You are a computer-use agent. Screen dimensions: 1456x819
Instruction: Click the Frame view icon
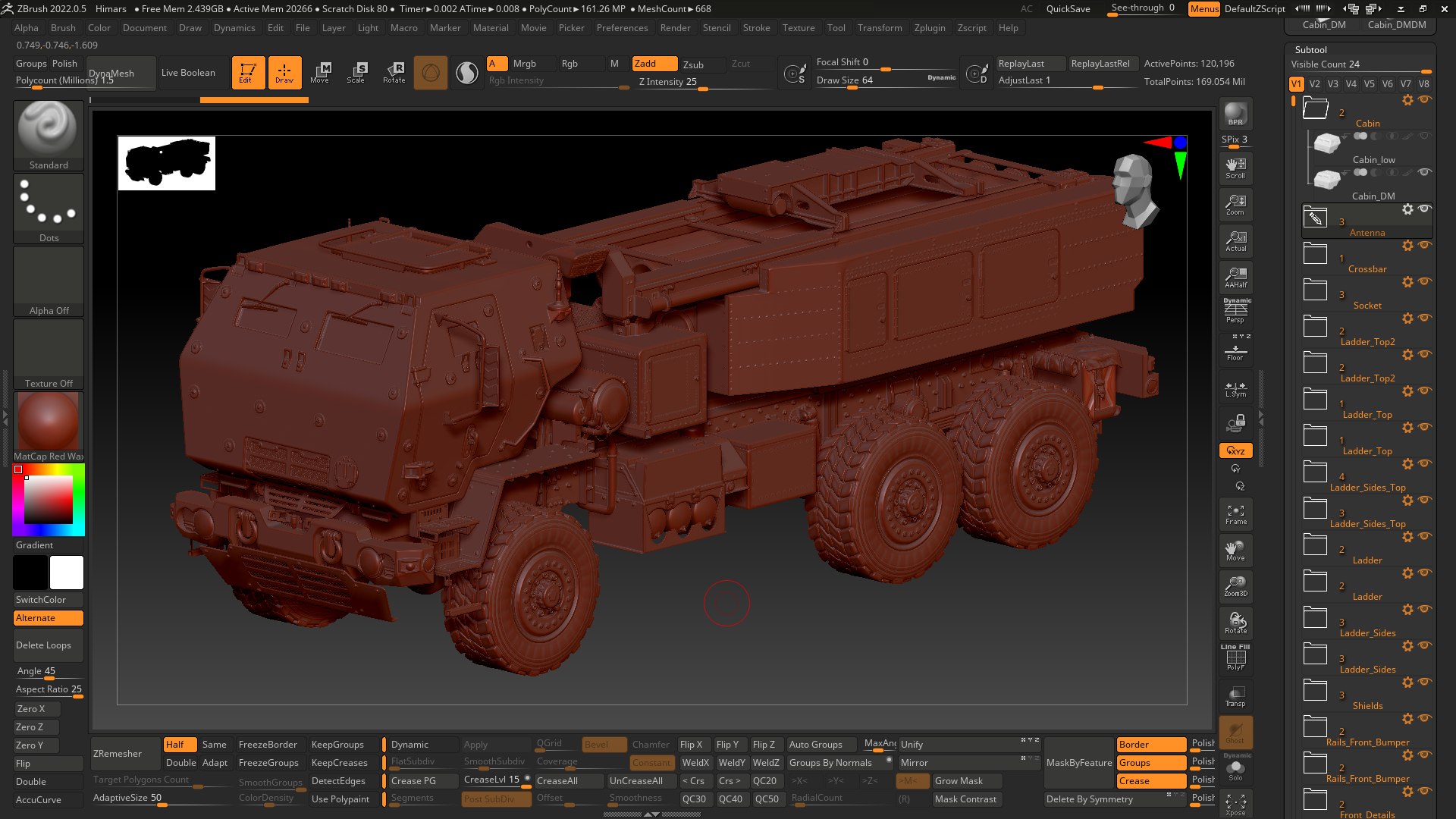point(1235,515)
